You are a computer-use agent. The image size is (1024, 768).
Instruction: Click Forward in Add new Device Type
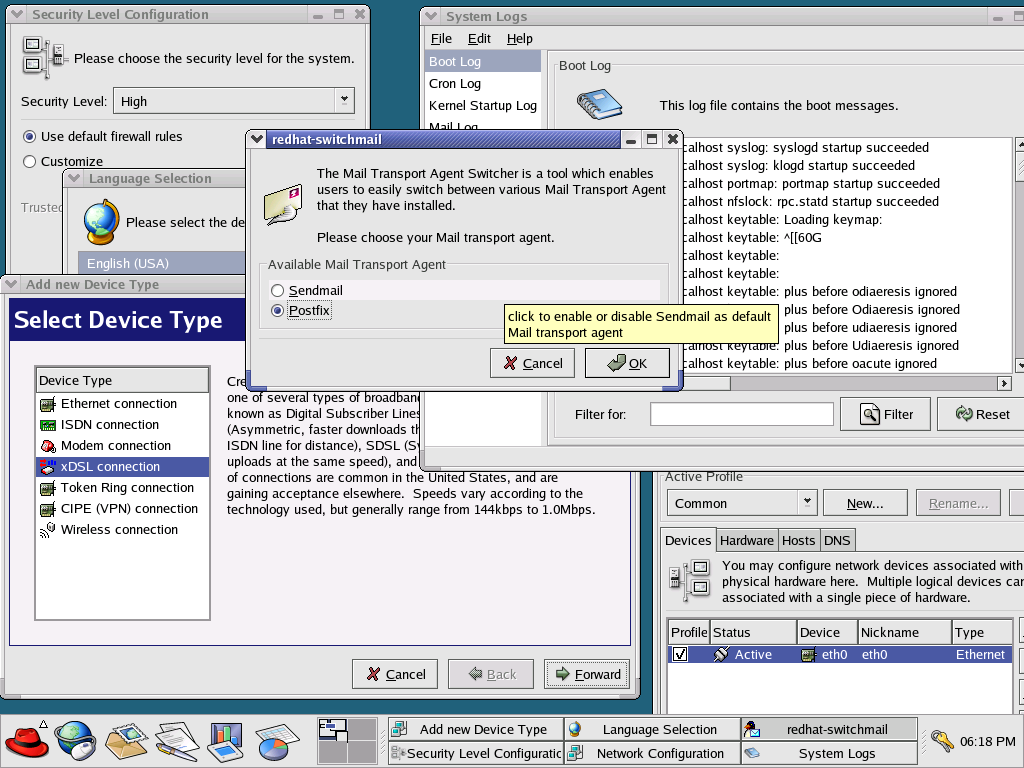587,674
